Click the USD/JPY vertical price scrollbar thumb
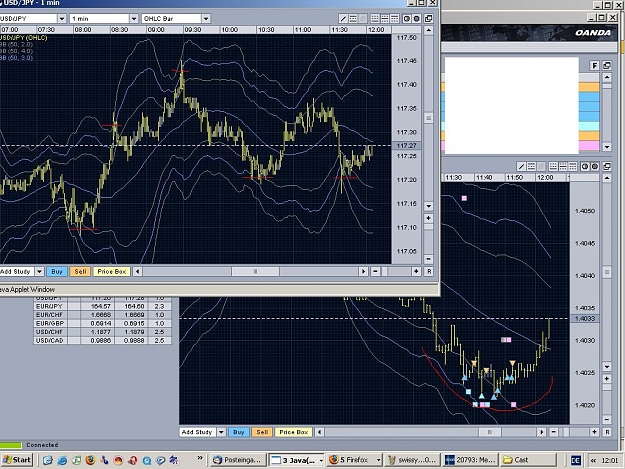 coord(428,118)
